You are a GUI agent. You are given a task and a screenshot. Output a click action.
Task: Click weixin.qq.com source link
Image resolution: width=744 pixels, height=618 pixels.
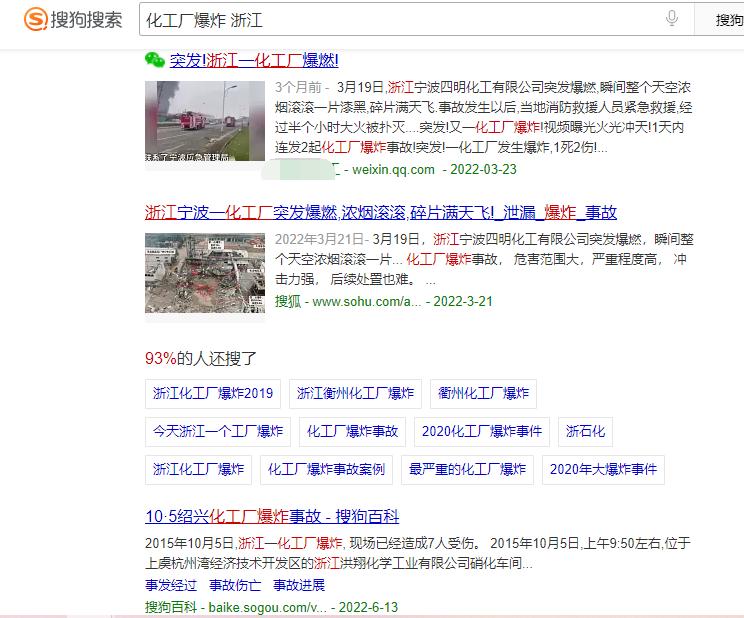(x=393, y=169)
